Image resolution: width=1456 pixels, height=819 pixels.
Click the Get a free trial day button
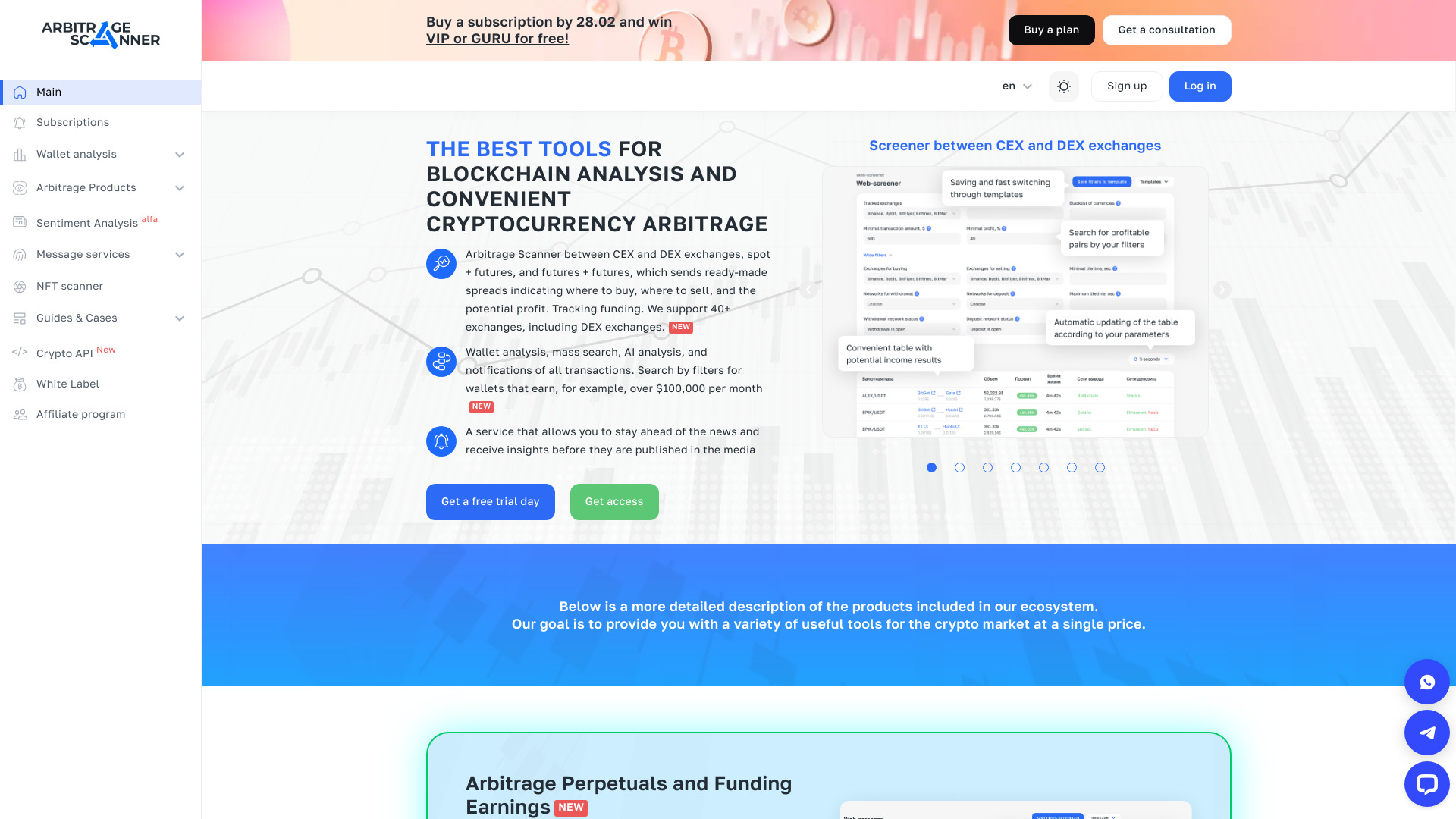pos(490,502)
